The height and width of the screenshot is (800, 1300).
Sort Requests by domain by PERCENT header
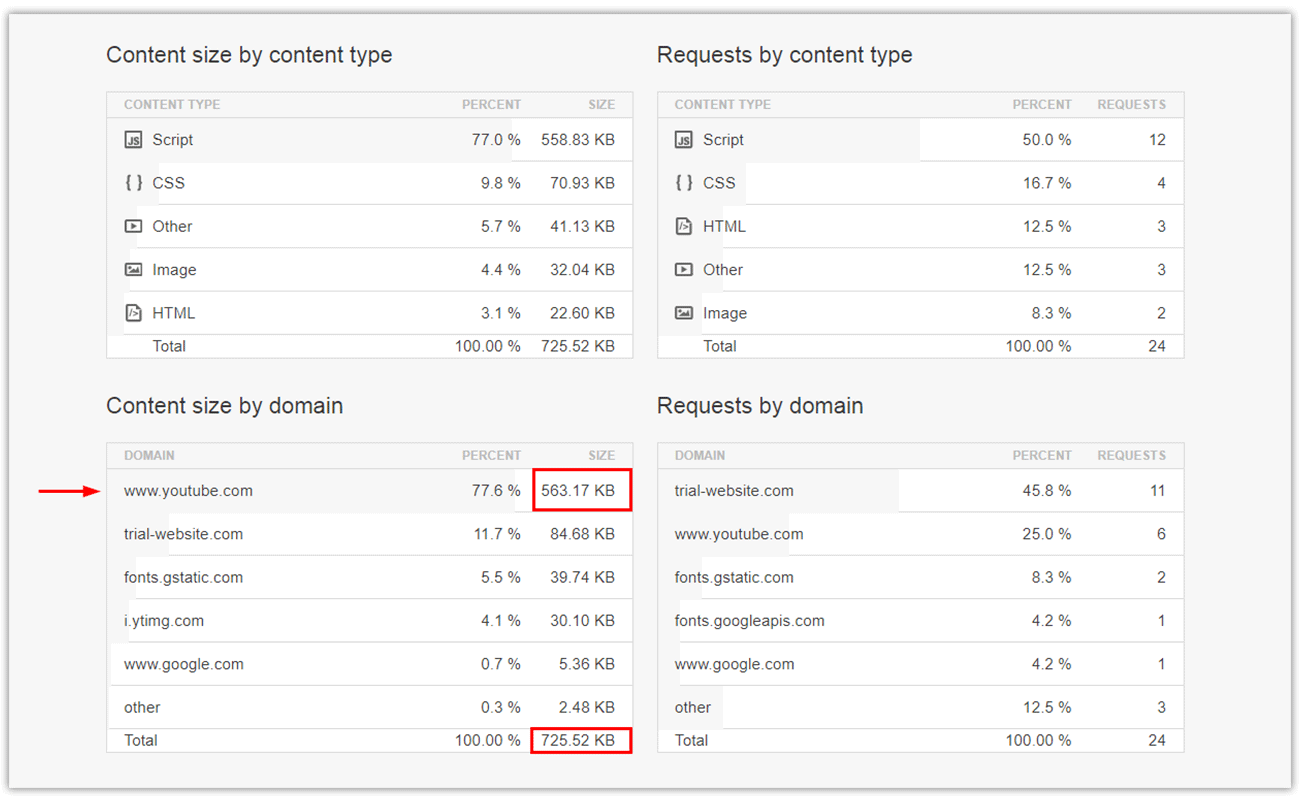coord(1042,455)
